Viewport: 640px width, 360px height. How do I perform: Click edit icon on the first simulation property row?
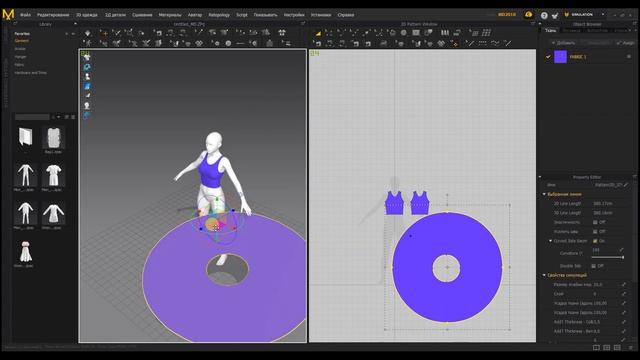point(624,284)
